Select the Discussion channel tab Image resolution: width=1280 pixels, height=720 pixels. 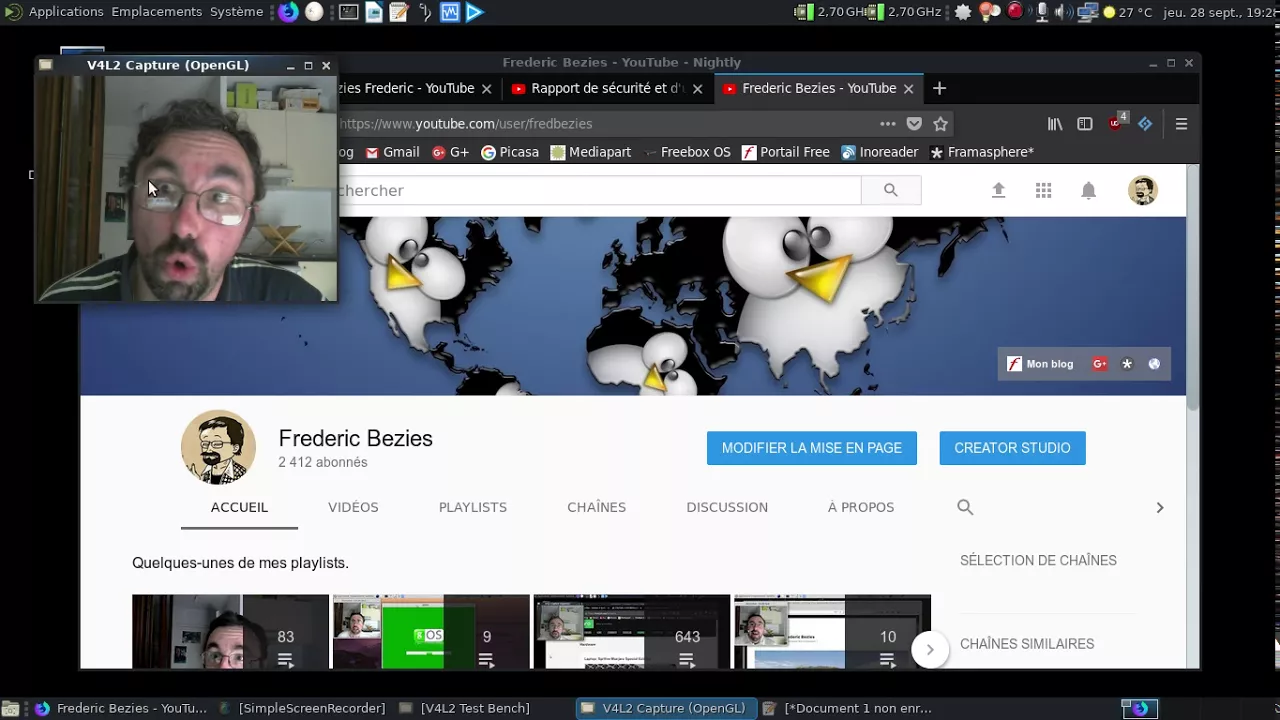(x=727, y=507)
